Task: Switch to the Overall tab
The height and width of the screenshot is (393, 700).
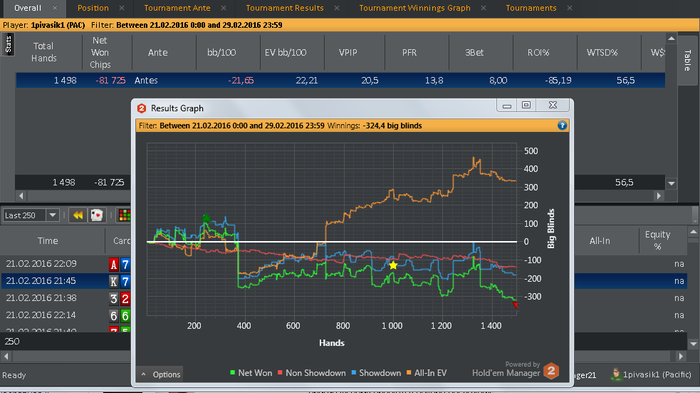Action: pos(28,8)
